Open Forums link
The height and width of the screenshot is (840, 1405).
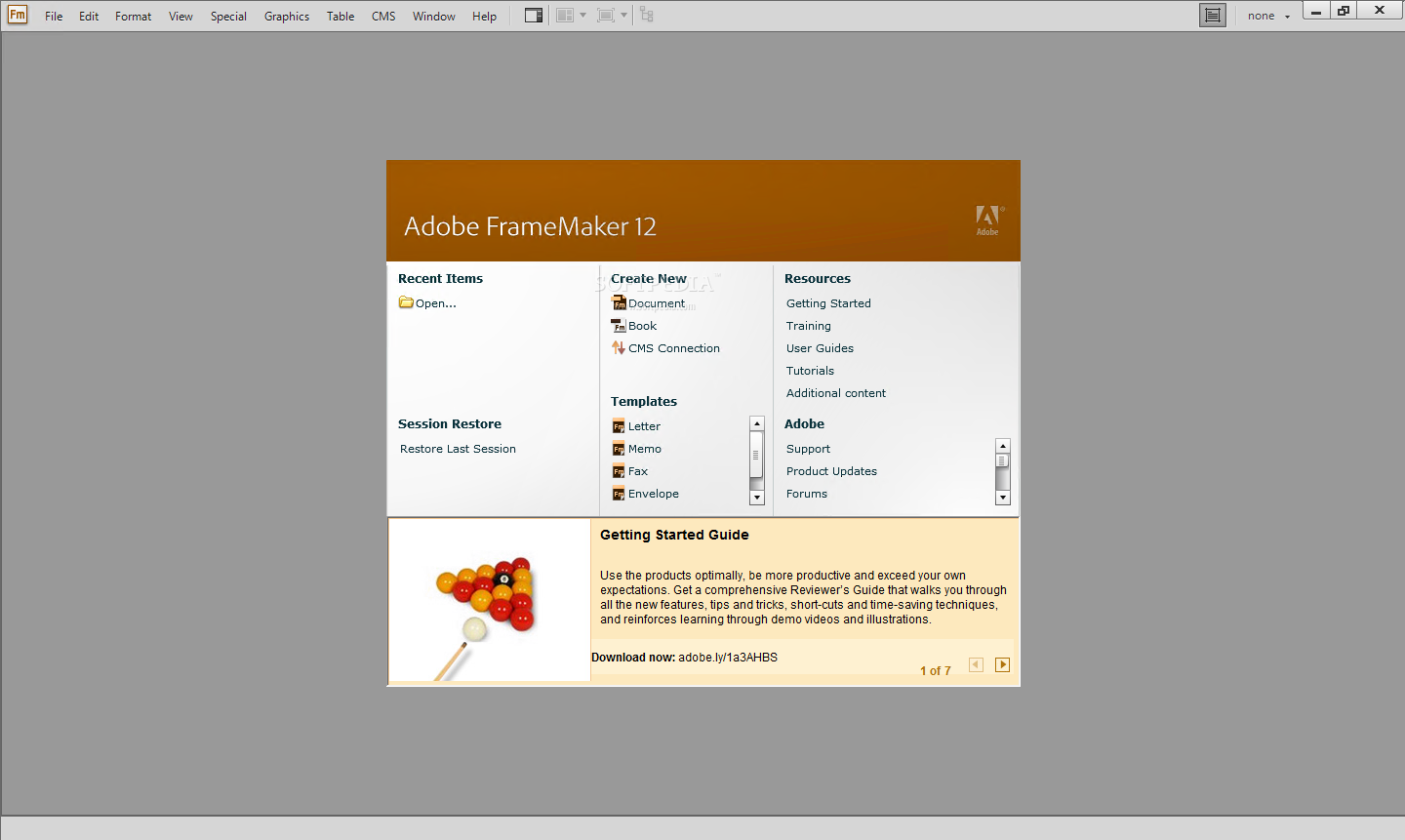pyautogui.click(x=807, y=494)
